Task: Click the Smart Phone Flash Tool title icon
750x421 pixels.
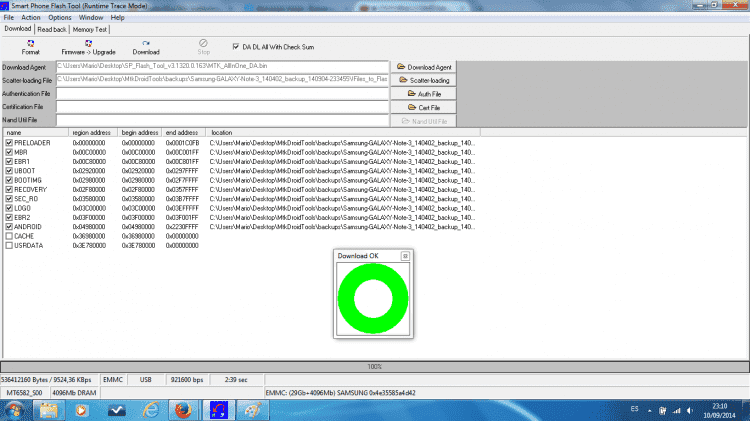Action: tap(5, 6)
